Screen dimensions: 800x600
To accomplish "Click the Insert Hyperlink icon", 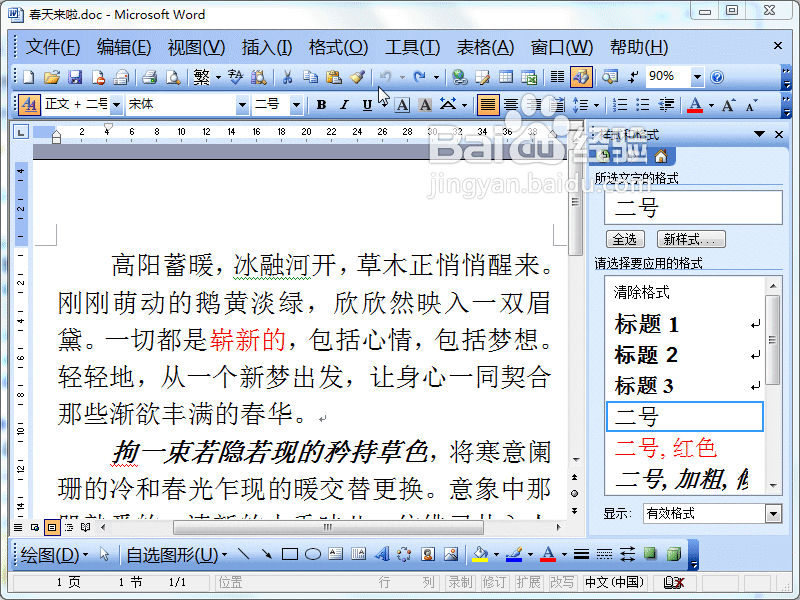I will 459,76.
